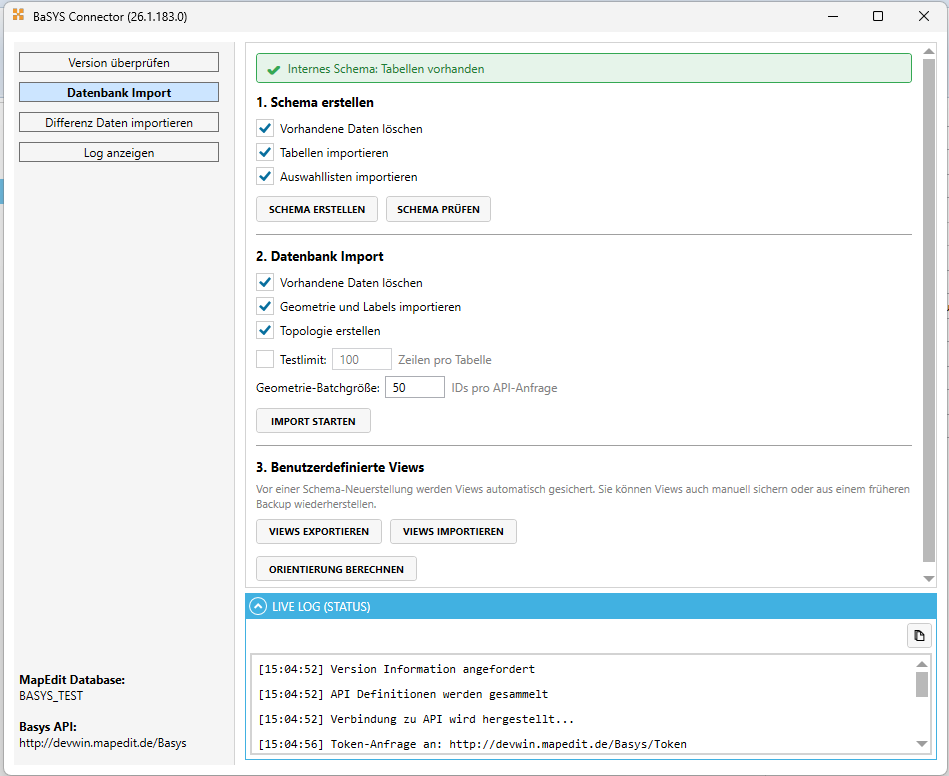Click VIEWS EXPORTIEREN button
Screen dimensions: 949x776
(x=319, y=531)
